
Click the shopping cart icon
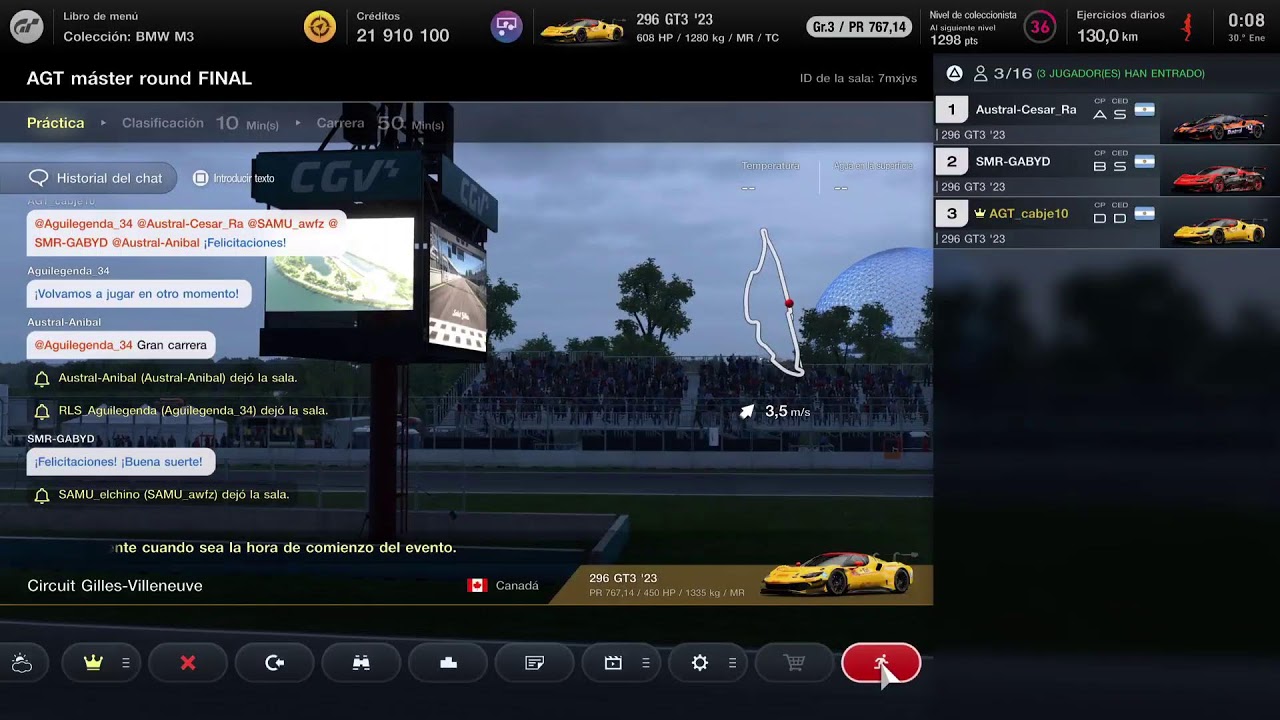795,663
